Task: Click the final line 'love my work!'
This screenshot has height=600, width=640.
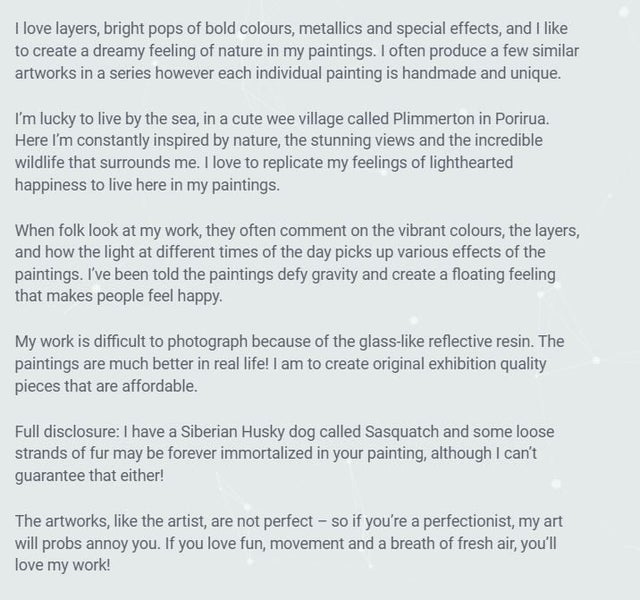Action: pos(62,565)
